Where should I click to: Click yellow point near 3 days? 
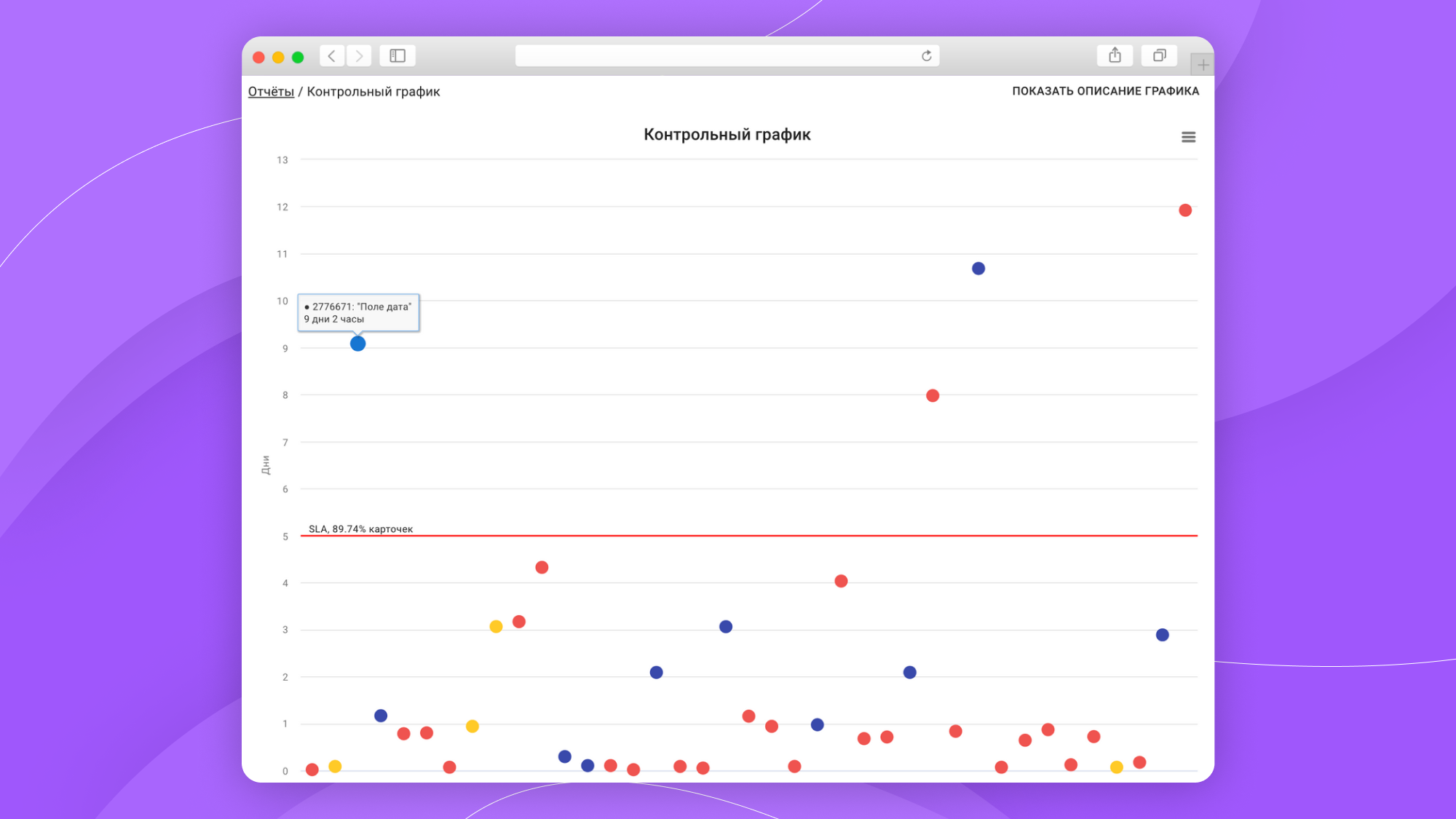click(x=496, y=627)
